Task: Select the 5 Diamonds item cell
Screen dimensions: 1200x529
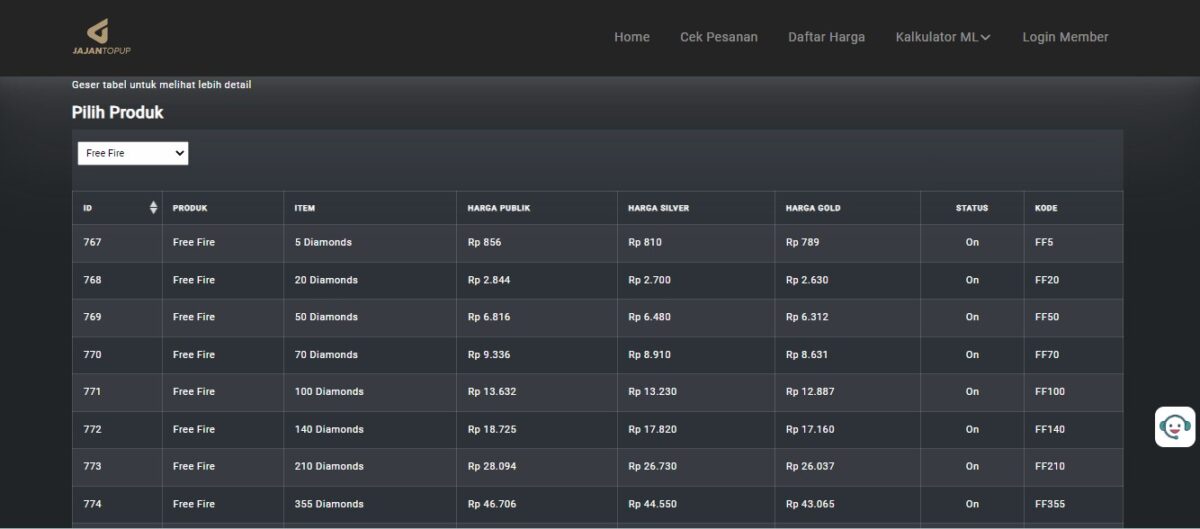Action: tap(323, 242)
